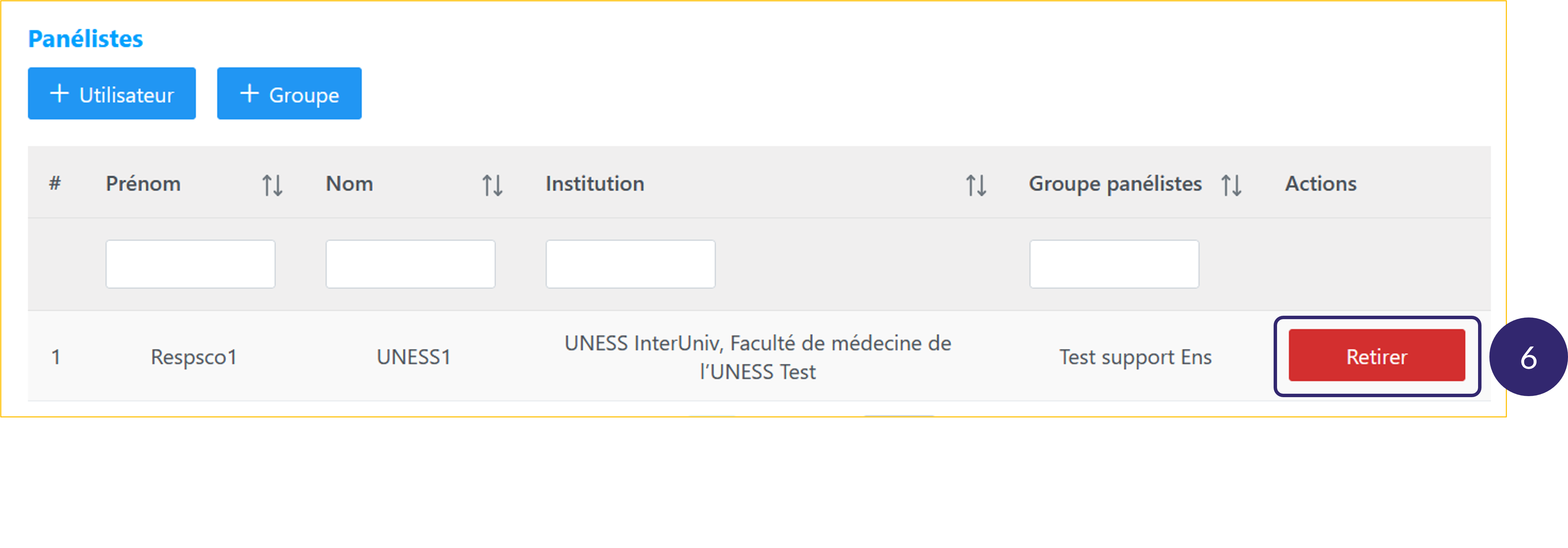Select the Respsco1 first name cell

pyautogui.click(x=194, y=357)
